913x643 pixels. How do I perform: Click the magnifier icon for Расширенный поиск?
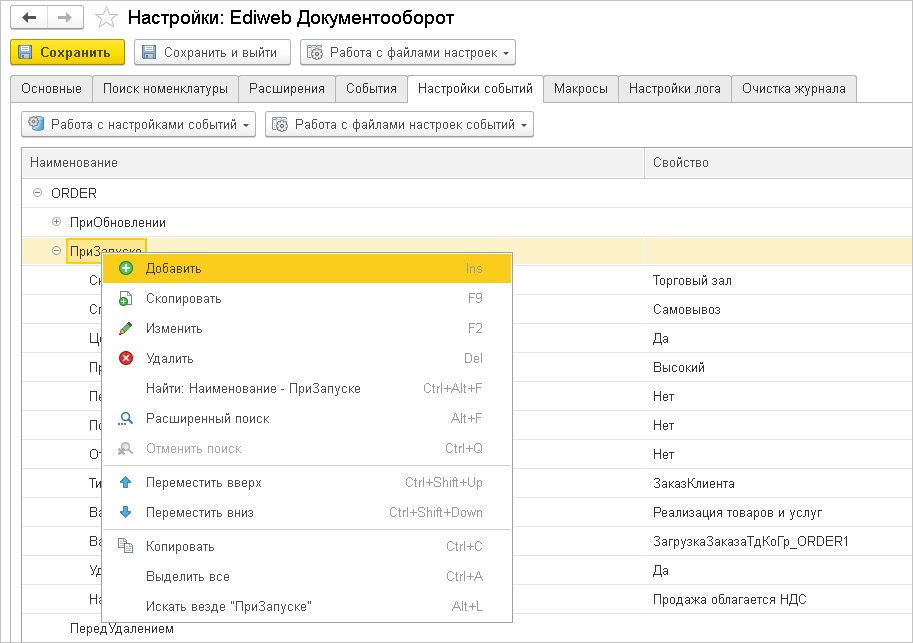126,418
